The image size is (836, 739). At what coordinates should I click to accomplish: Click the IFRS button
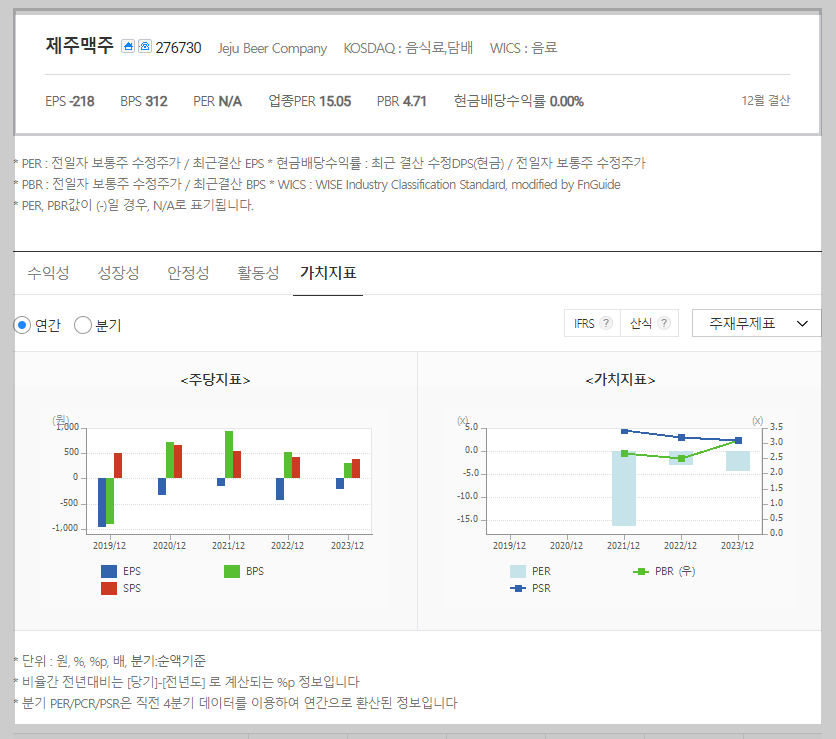(x=592, y=323)
